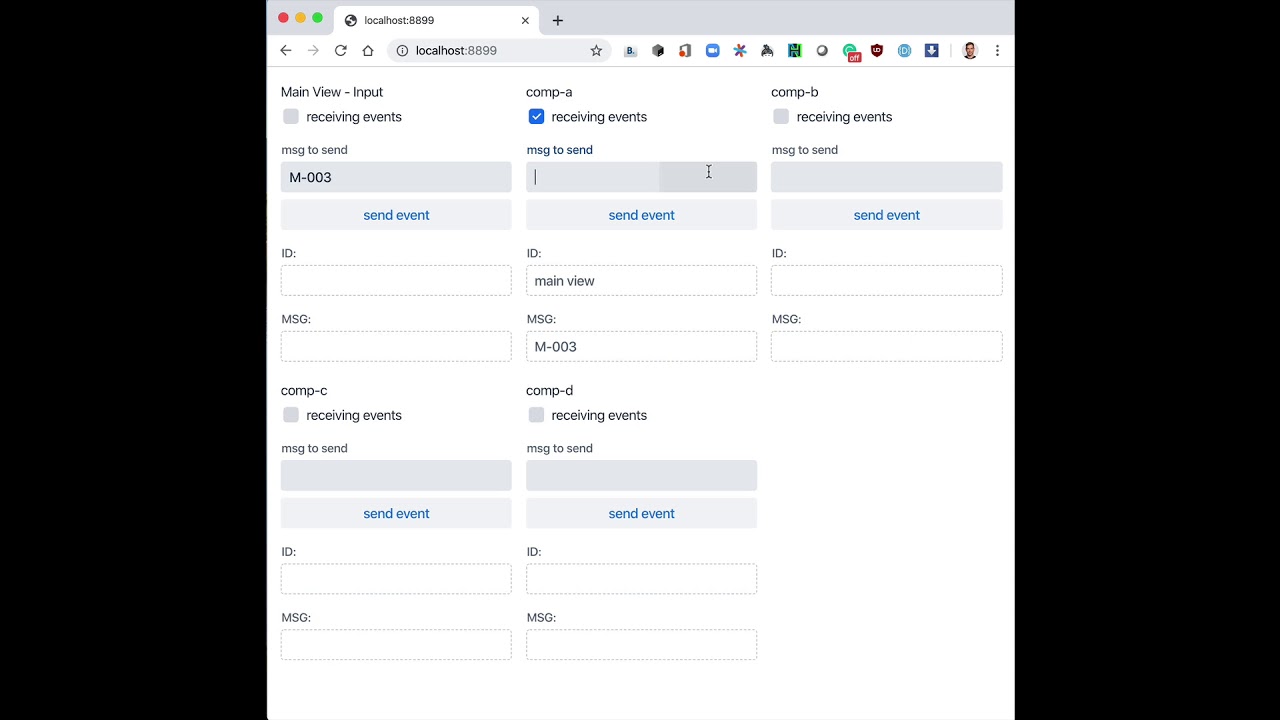Viewport: 1280px width, 720px height.
Task: Click the empty MSG box under comp-d
Action: [x=642, y=645]
